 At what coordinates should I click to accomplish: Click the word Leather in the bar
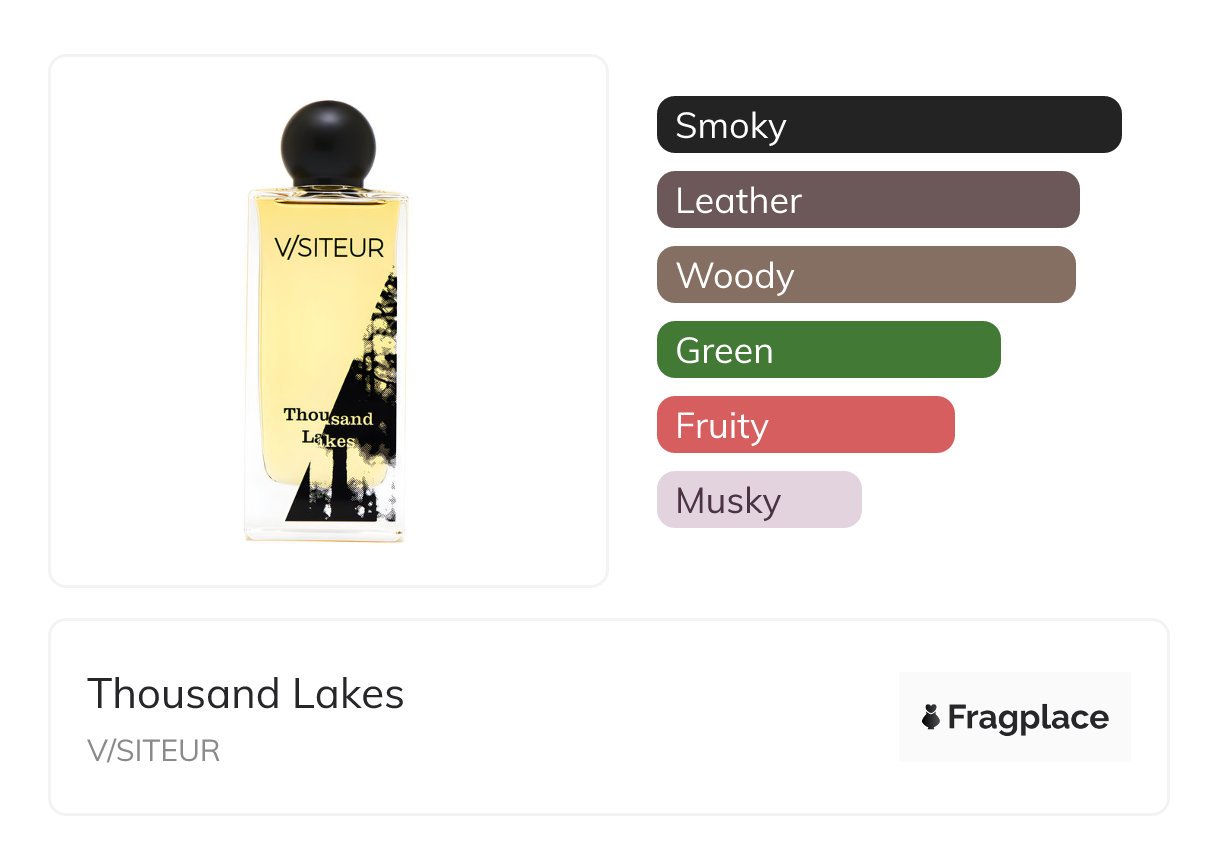click(x=738, y=201)
